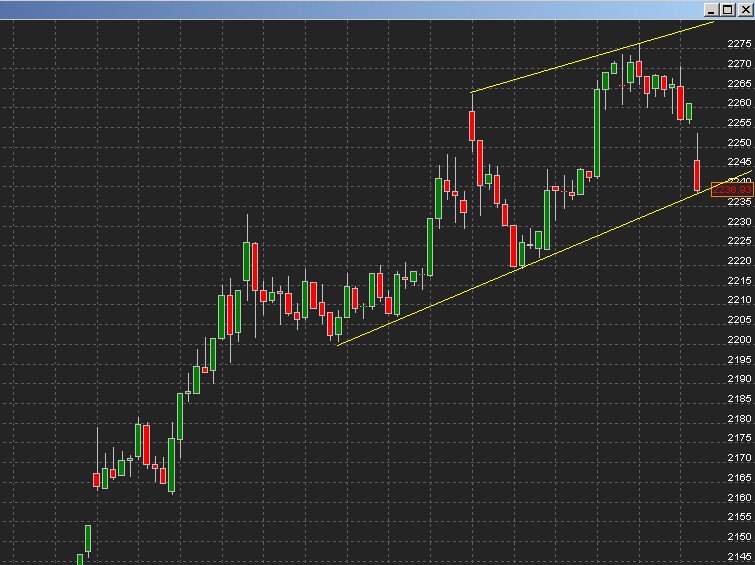Screen dimensions: 755x565
Task: Click the 2180 price axis label
Action: tap(739, 419)
